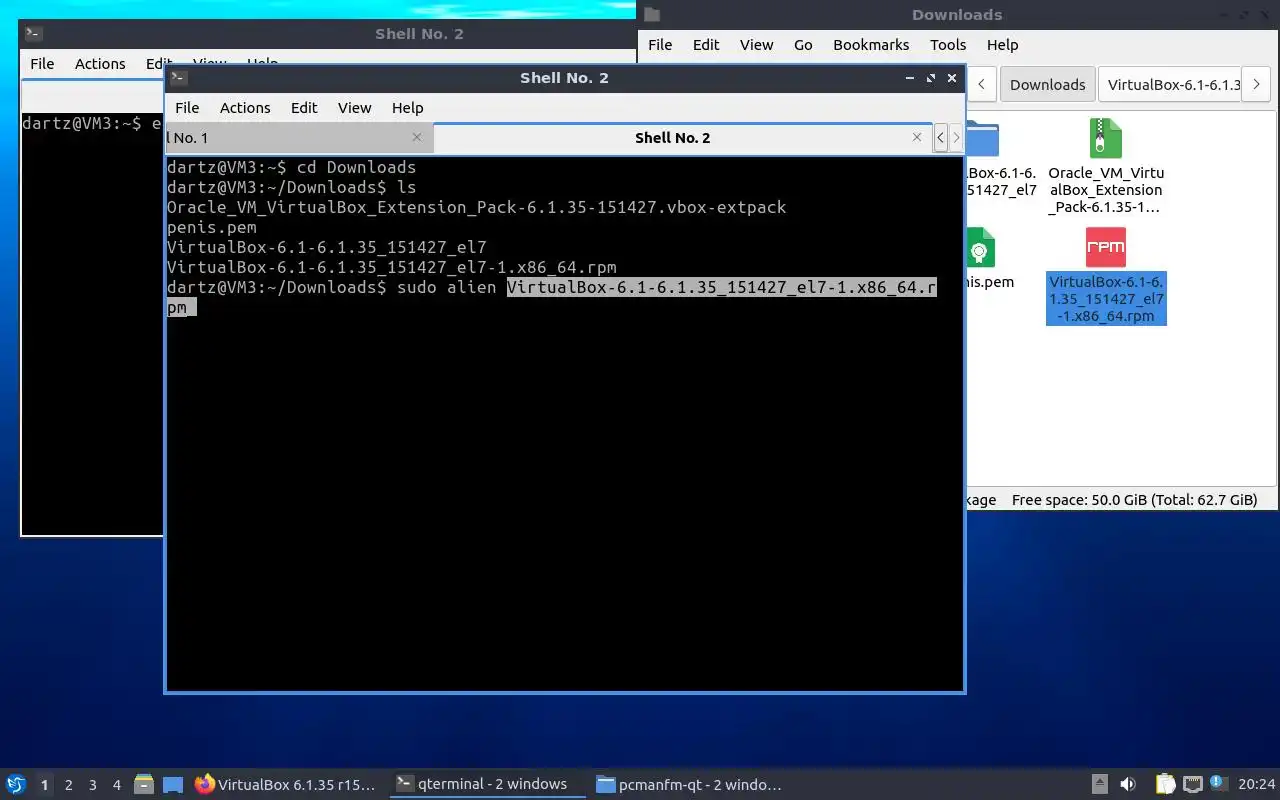
Task: Click the Downloads window title folder icon
Action: 652,14
